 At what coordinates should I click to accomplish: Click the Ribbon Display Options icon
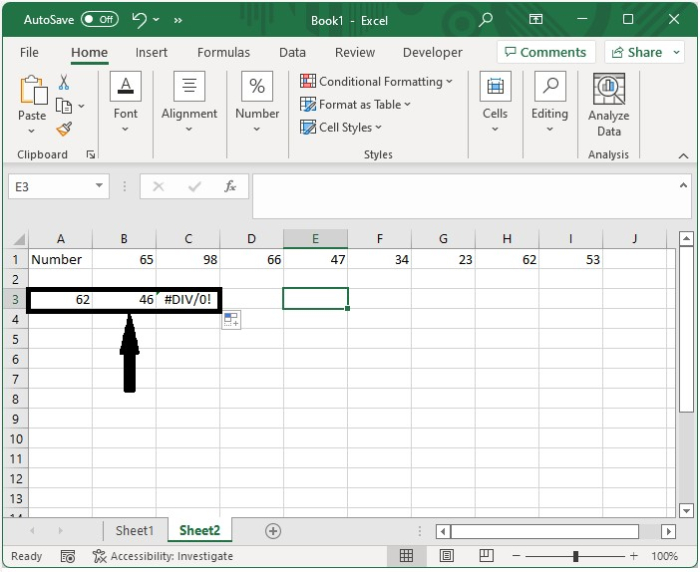coord(536,19)
